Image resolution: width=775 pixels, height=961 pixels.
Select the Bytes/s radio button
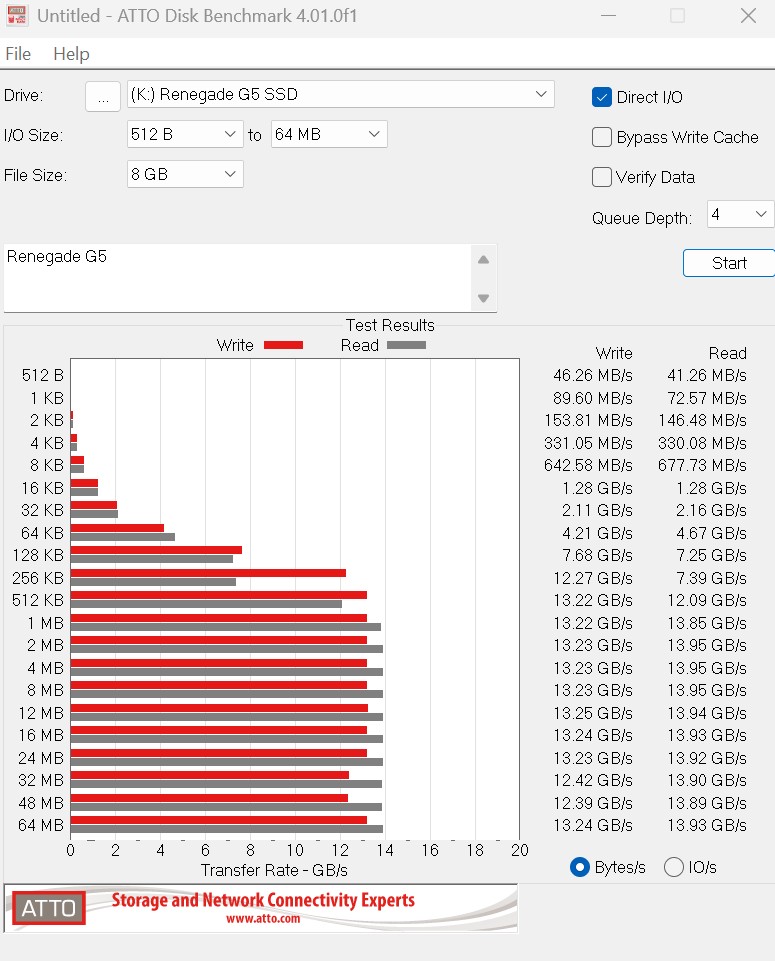point(580,867)
